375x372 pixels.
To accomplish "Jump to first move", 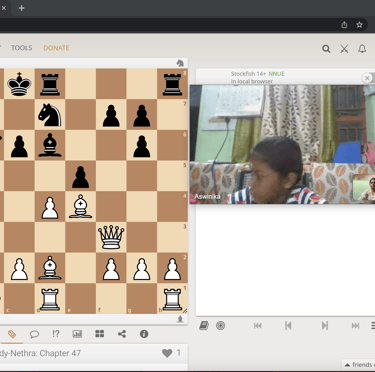I will (258, 325).
